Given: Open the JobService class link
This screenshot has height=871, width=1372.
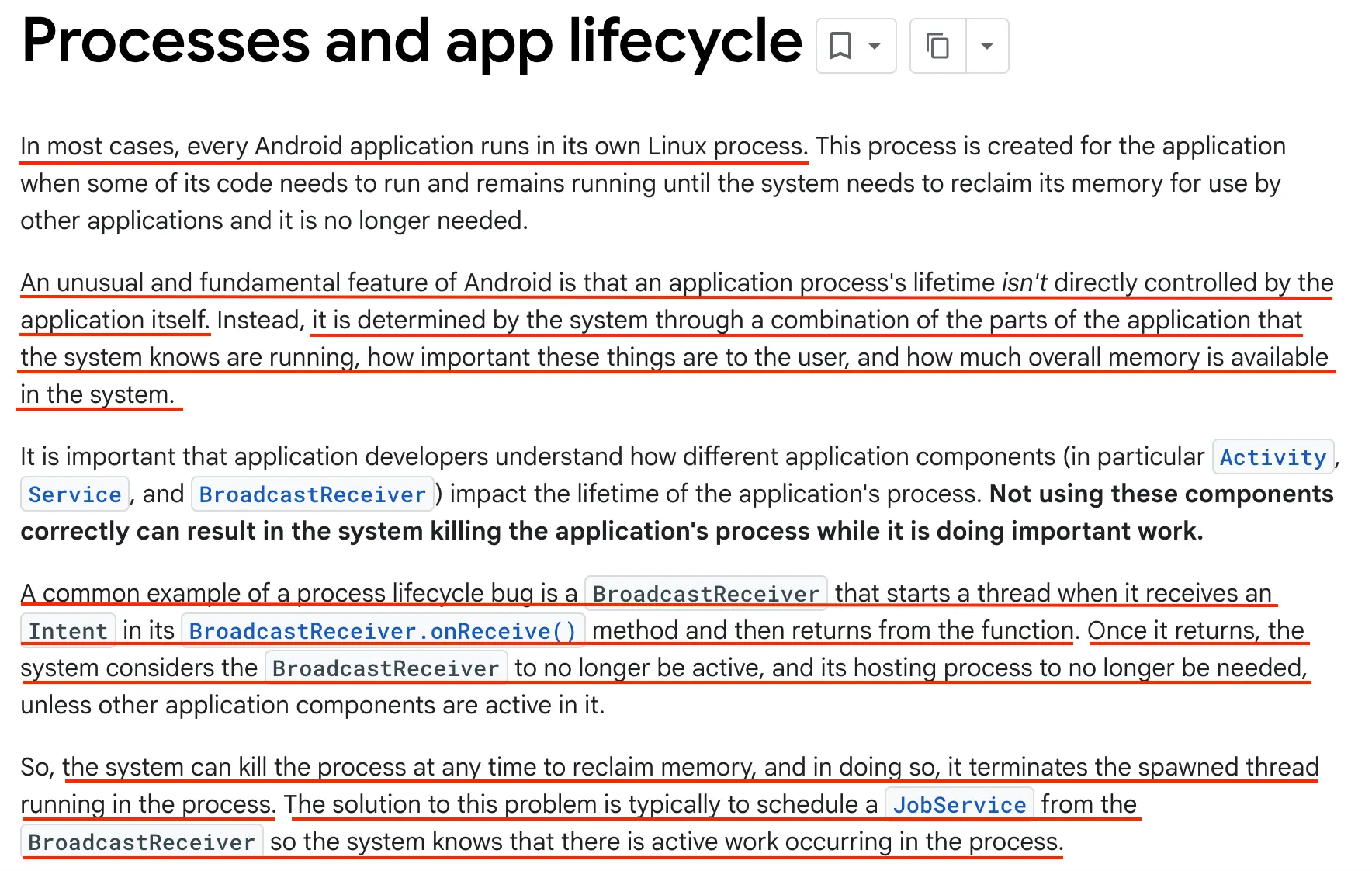Looking at the screenshot, I should point(959,805).
